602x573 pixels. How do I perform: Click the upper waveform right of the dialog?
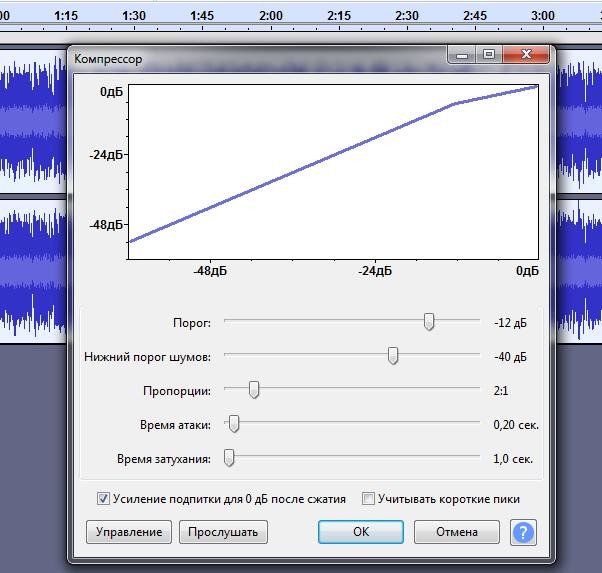pos(578,120)
